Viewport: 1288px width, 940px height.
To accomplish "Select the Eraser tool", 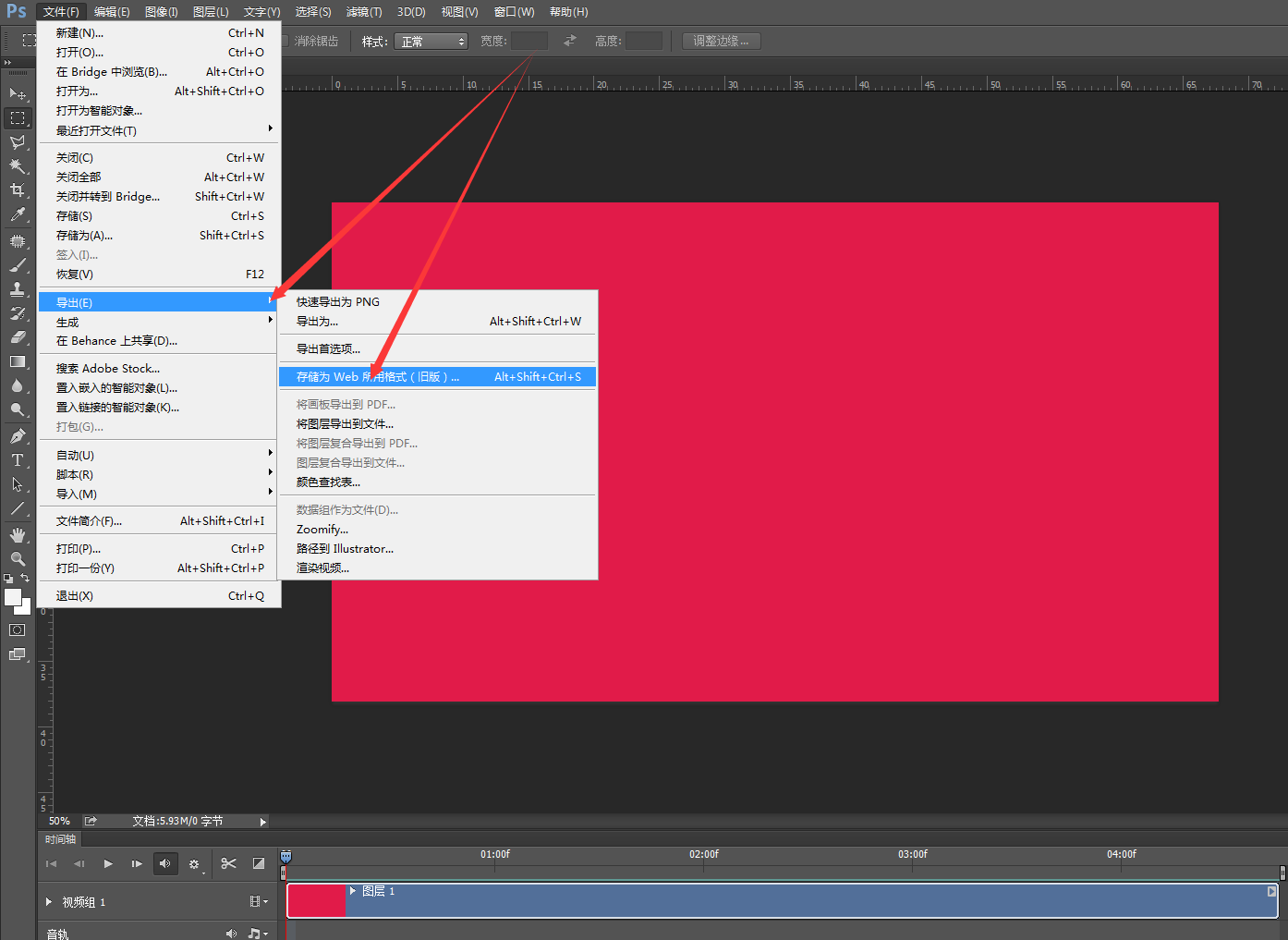I will tap(18, 337).
